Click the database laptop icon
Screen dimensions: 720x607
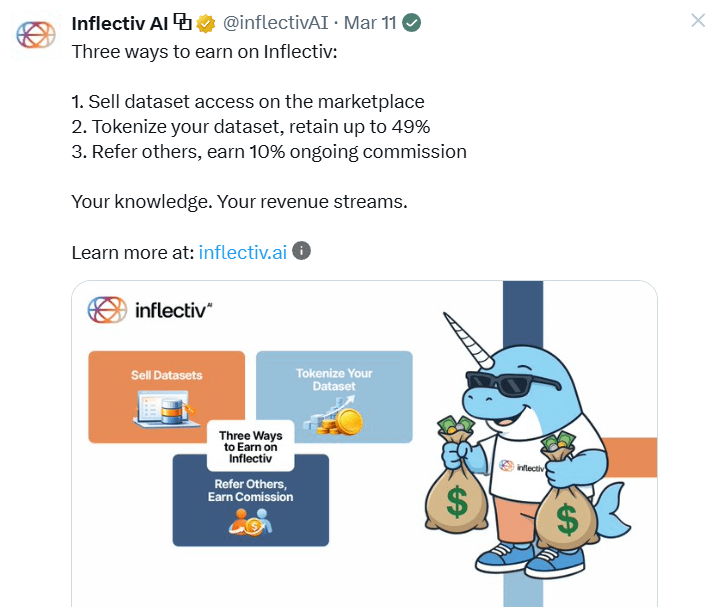[165, 409]
